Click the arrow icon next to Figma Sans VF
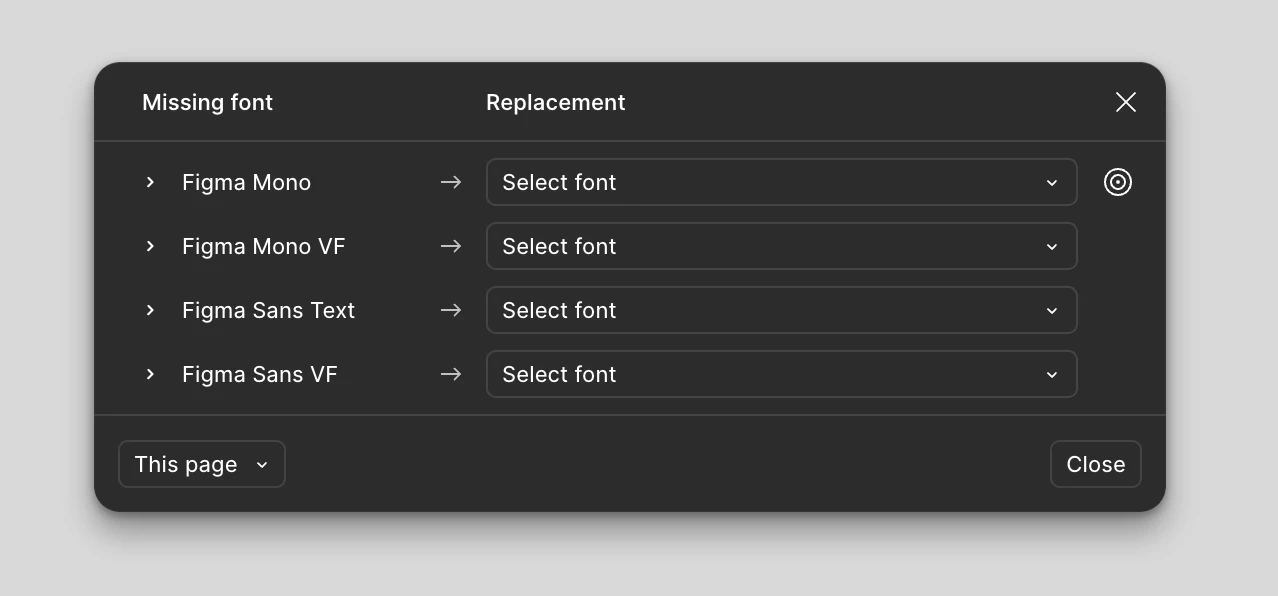The image size is (1278, 596). tap(451, 374)
